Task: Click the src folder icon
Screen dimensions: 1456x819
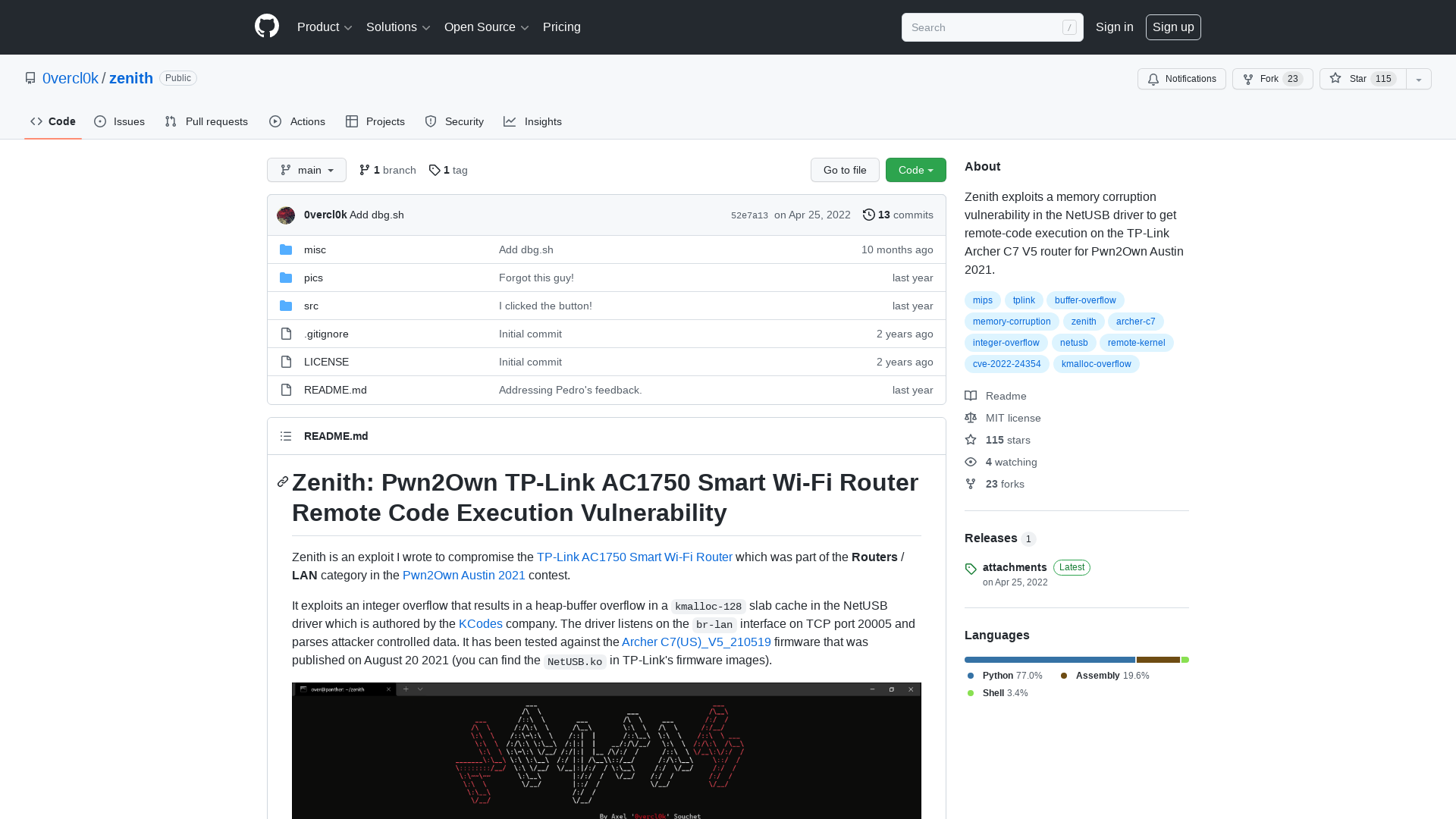Action: pyautogui.click(x=286, y=306)
